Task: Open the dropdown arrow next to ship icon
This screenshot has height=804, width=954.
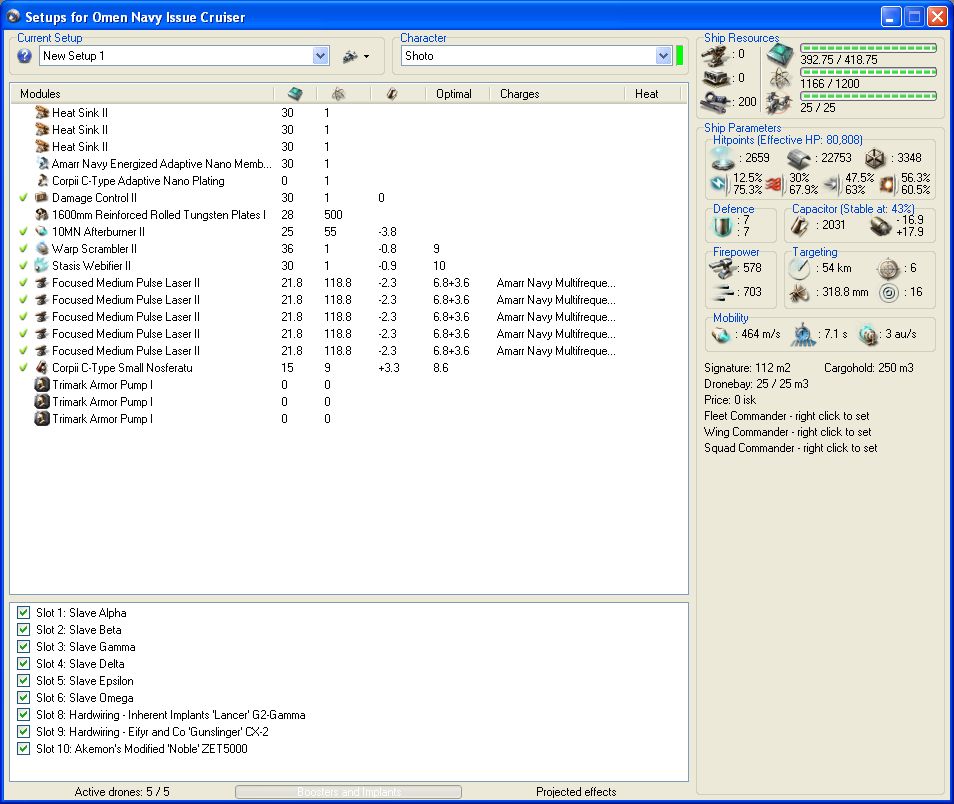Action: click(x=367, y=57)
